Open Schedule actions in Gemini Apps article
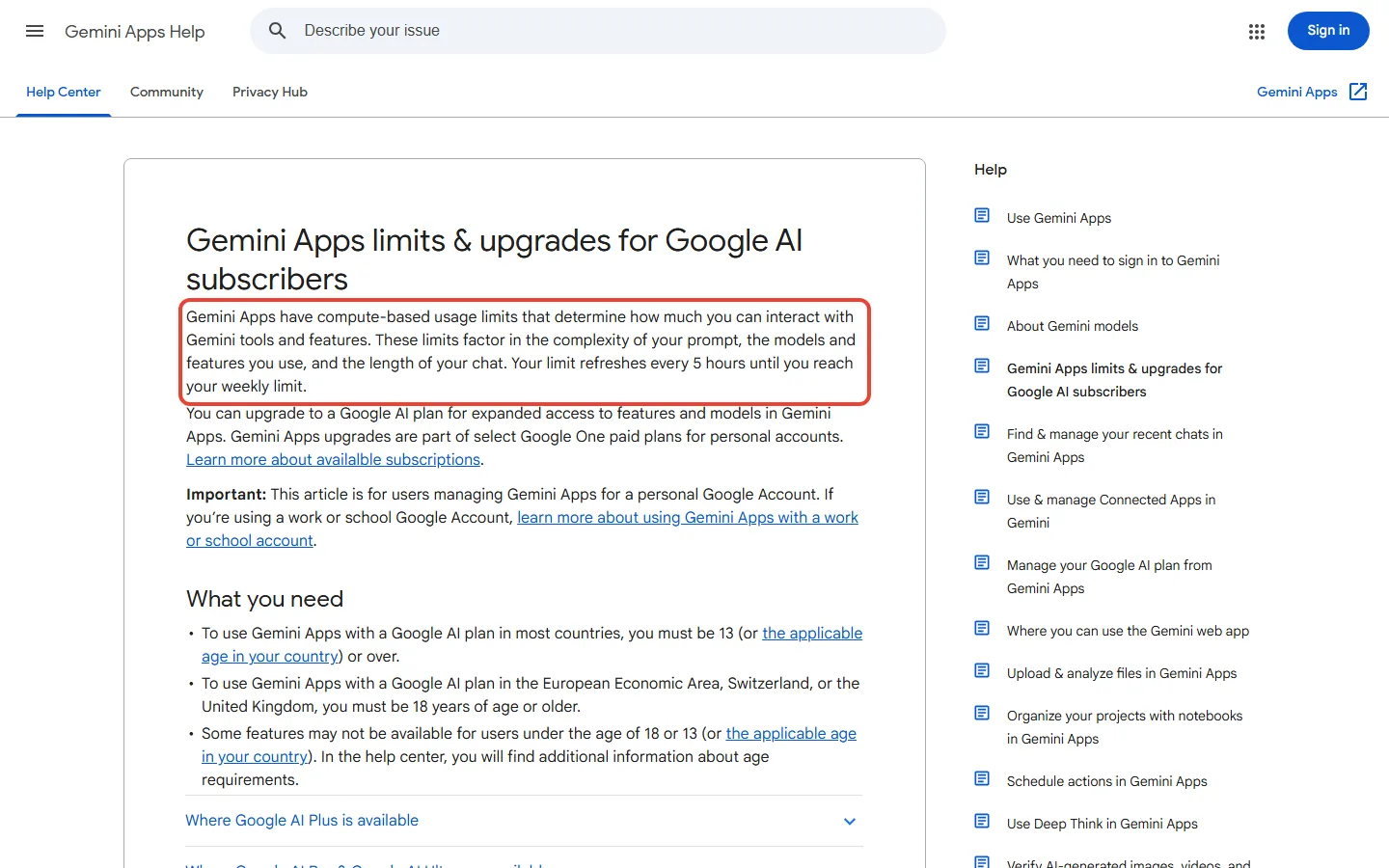The width and height of the screenshot is (1389, 868). tap(1107, 781)
